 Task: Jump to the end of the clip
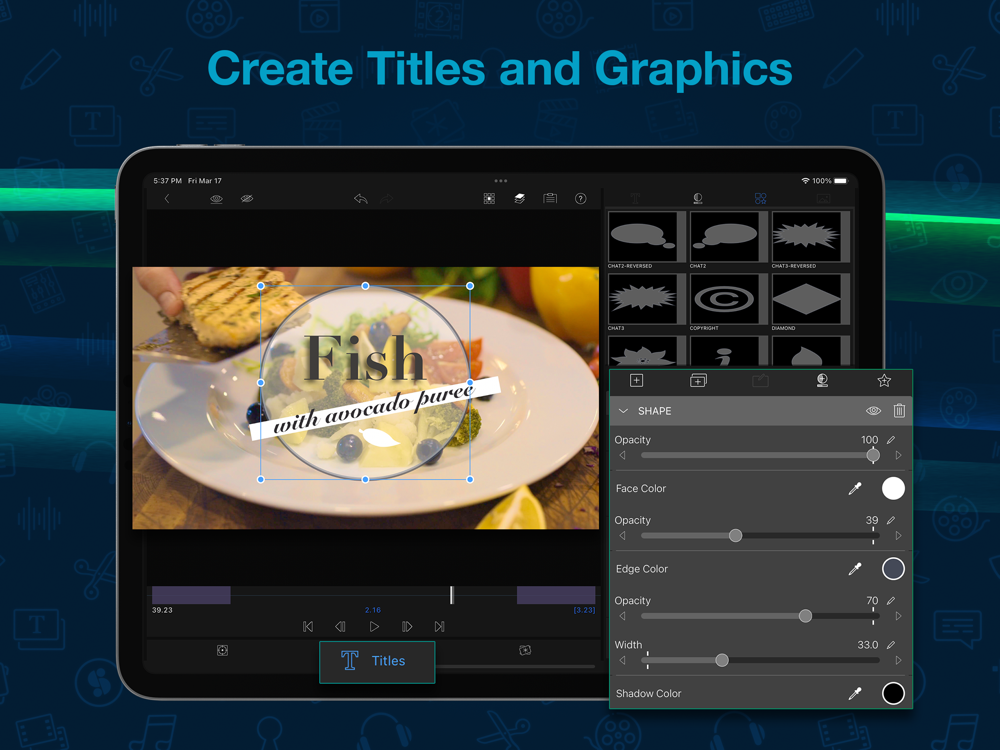pos(439,627)
